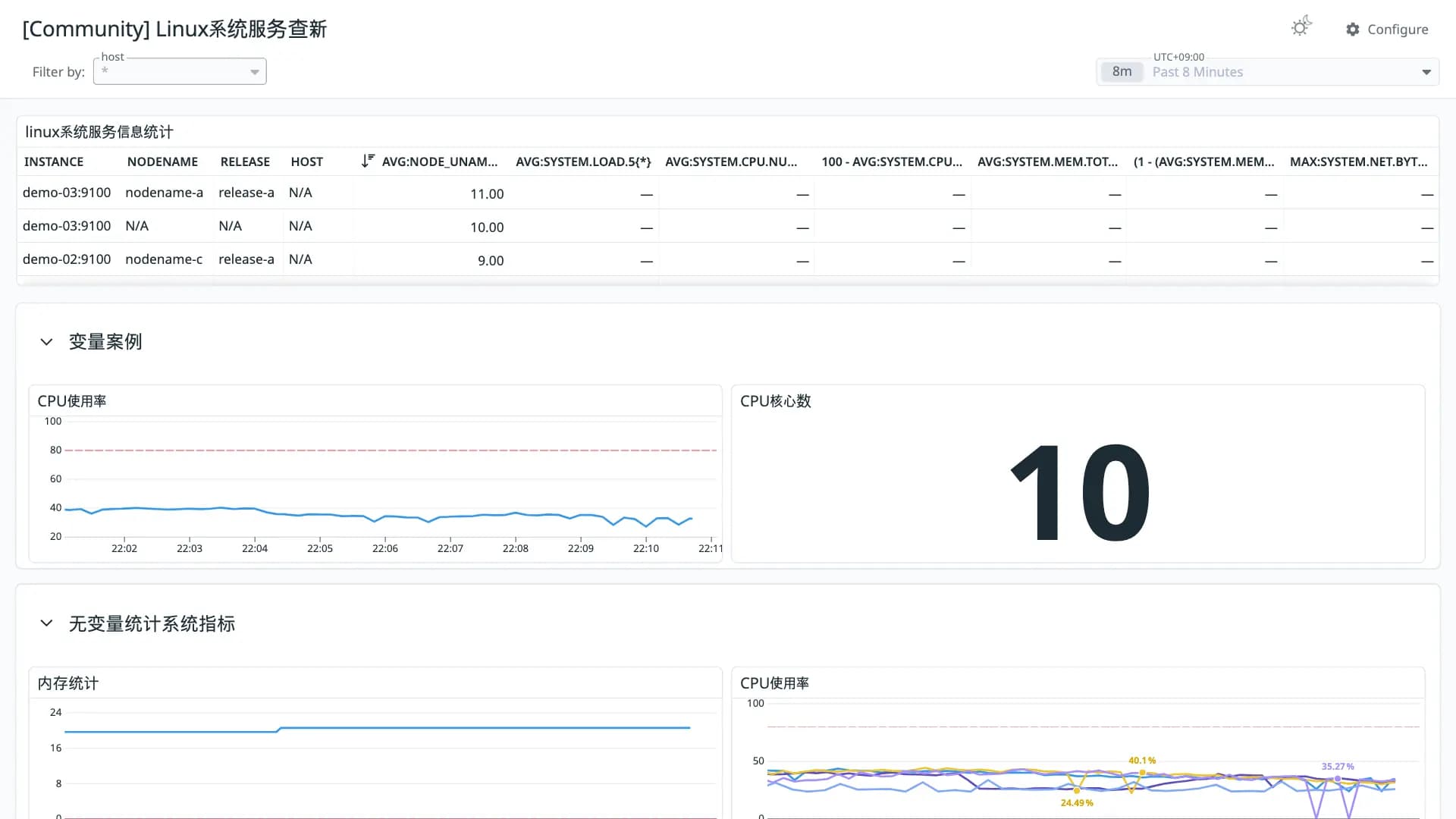The width and height of the screenshot is (1456, 819).
Task: Click the linux系统服务信息统计 widget title
Action: [x=99, y=132]
